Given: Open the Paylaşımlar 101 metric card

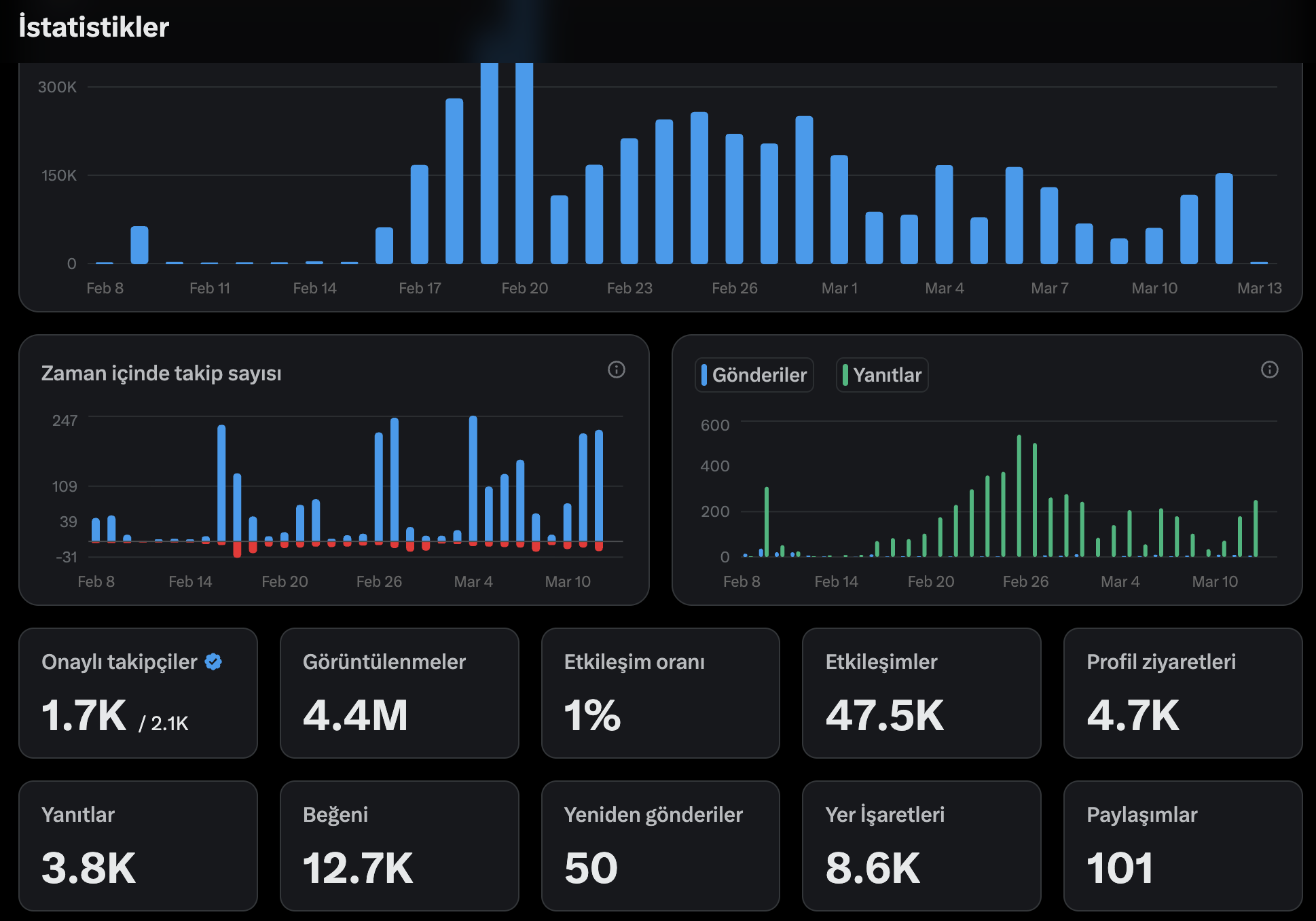Looking at the screenshot, I should tap(1182, 846).
